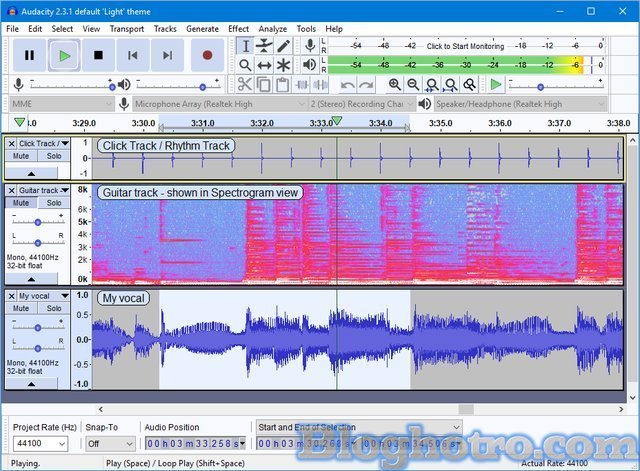The width and height of the screenshot is (640, 471).
Task: Open Project Rate 44100 dropdown
Action: click(40, 444)
